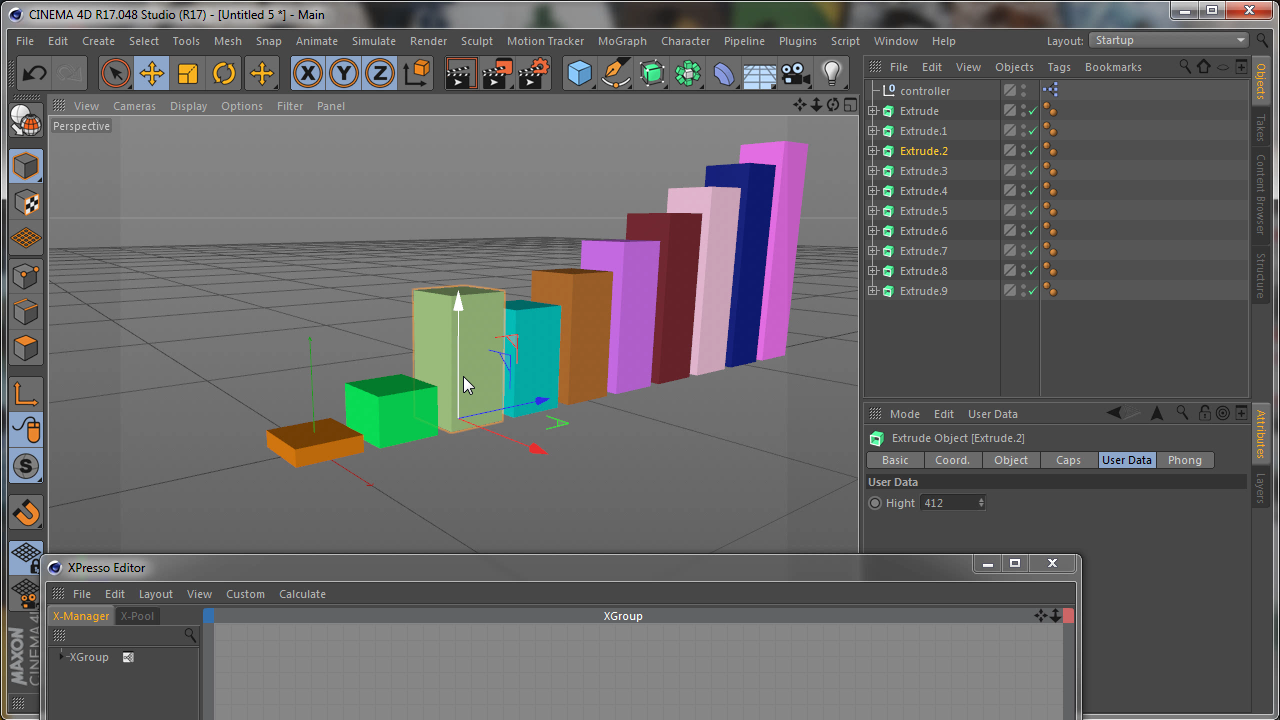This screenshot has width=1280, height=720.
Task: Switch to the Object tab
Action: pos(1010,460)
